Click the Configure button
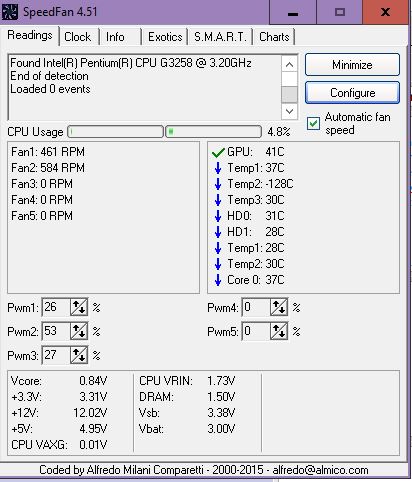 352,93
